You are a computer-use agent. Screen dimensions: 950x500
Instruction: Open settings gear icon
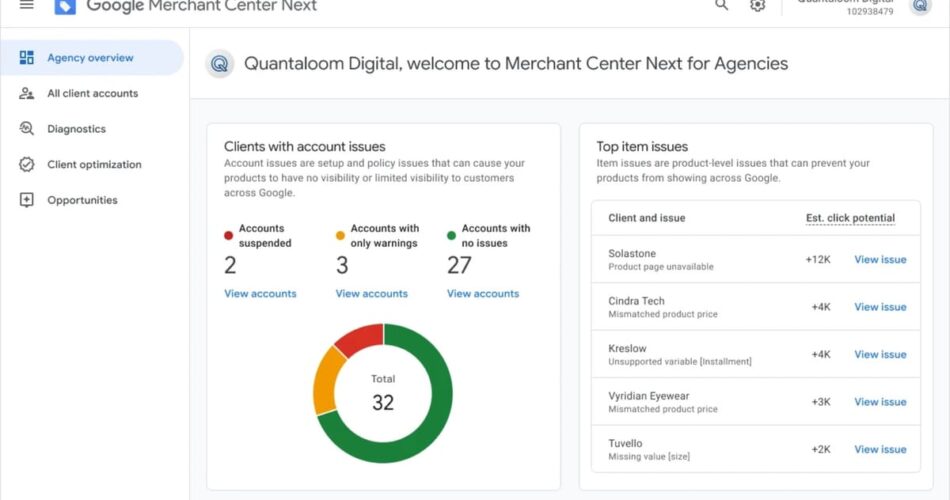tap(758, 6)
